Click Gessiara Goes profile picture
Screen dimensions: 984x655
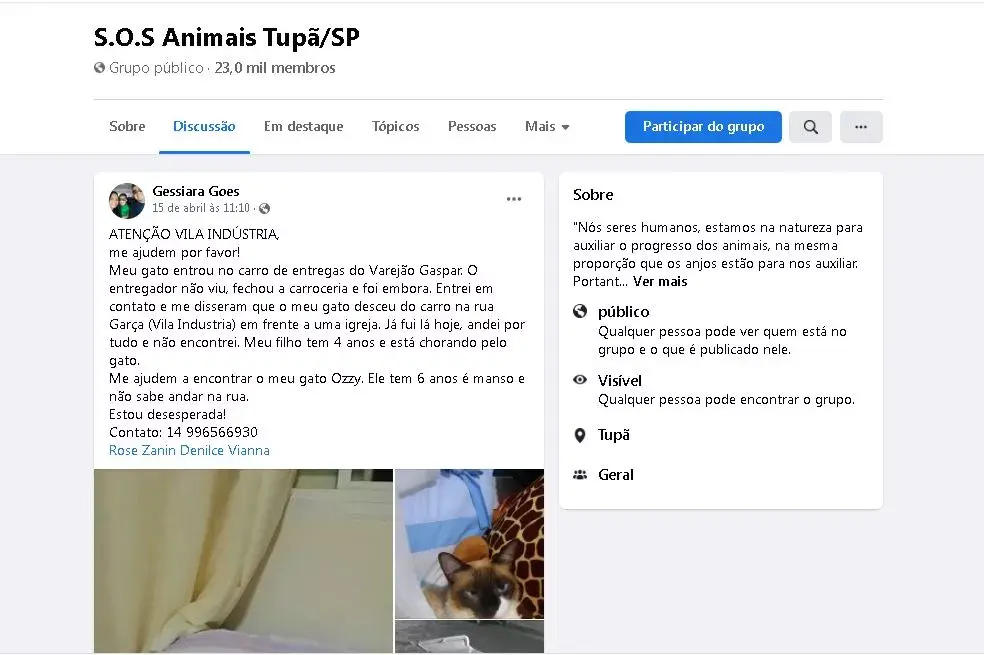click(127, 201)
